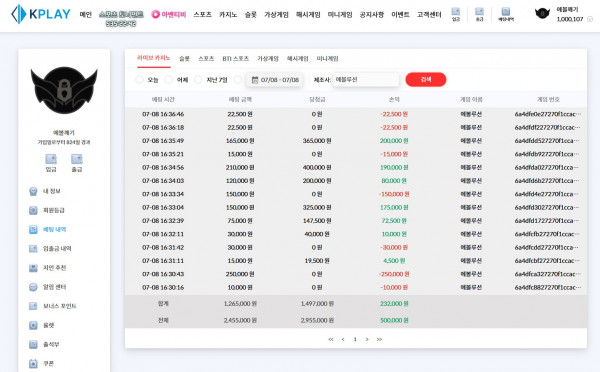This screenshot has height=372, width=600.
Task: Switch to the 스포츠 tab in history panel
Action: [206, 59]
